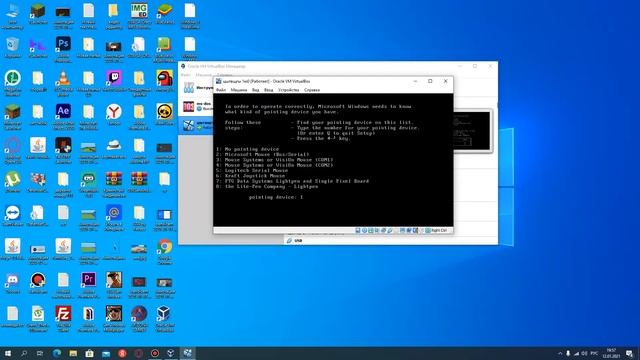Click the USB section in VirtualBox Manager details
Viewport: 640px width, 360px height.
298,241
